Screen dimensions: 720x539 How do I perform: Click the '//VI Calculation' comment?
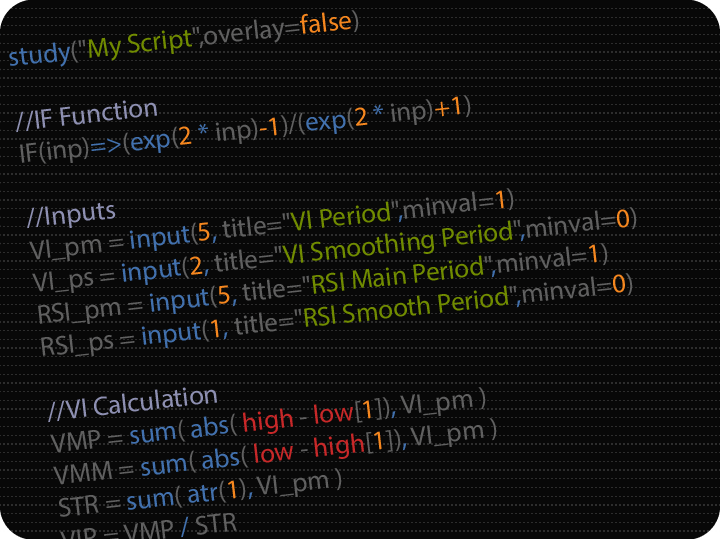pos(133,404)
